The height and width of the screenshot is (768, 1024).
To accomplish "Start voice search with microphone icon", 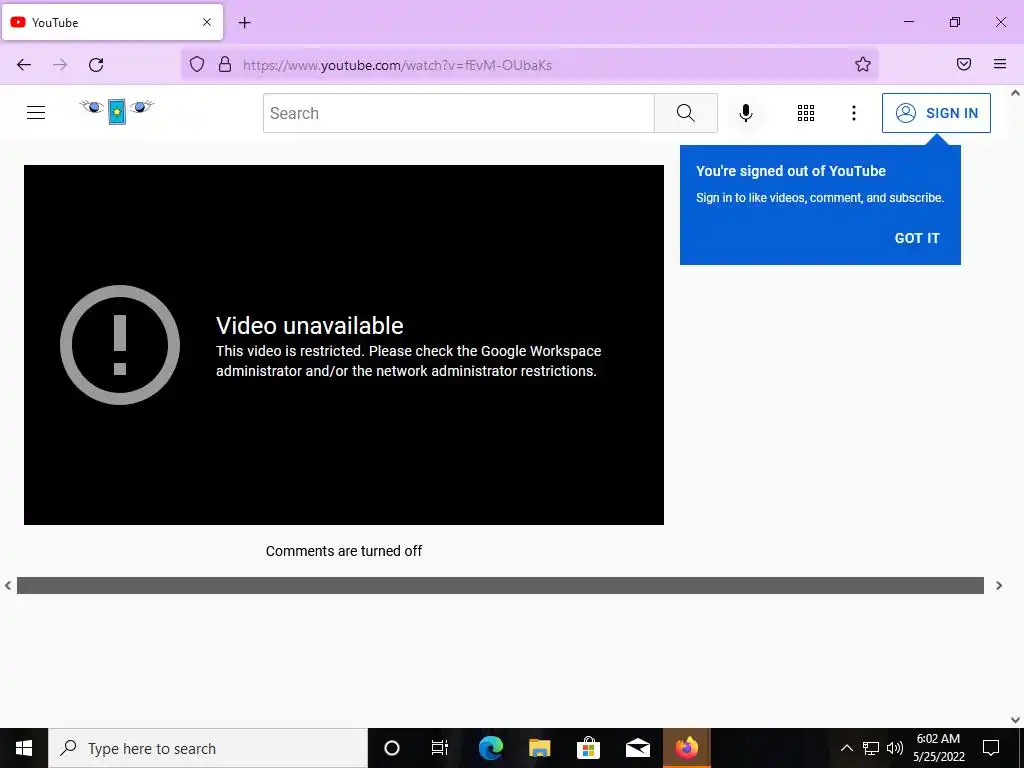I will (x=746, y=113).
